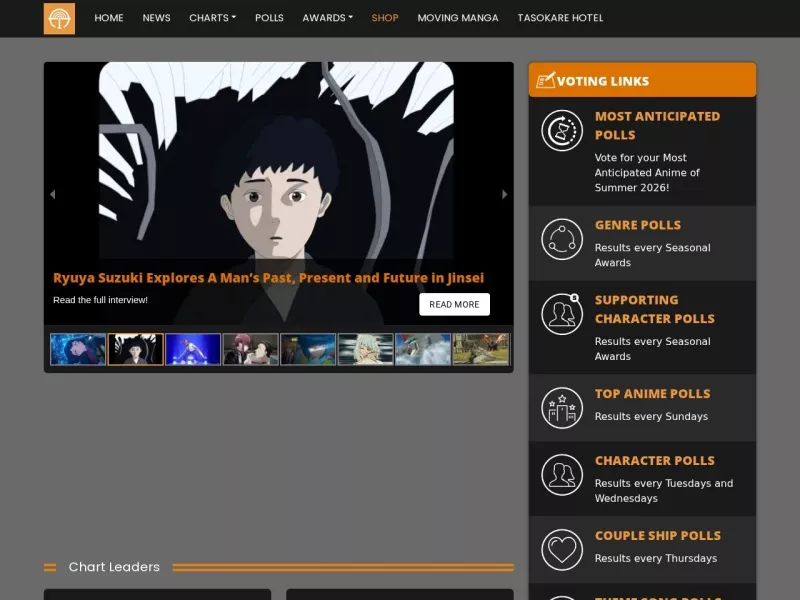This screenshot has width=800, height=600.
Task: Open the Moving Manga nav item
Action: (458, 18)
